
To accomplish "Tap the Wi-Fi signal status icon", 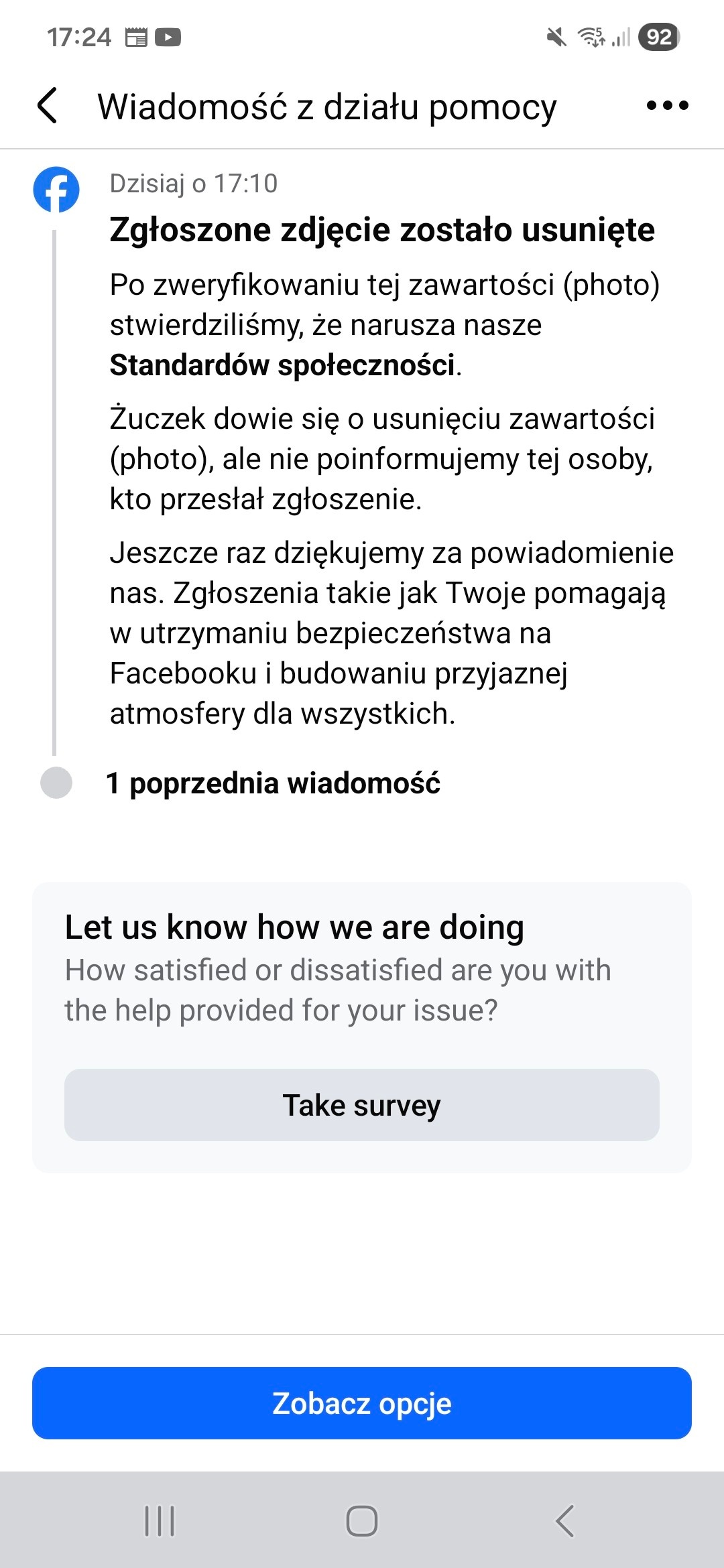I will click(591, 37).
